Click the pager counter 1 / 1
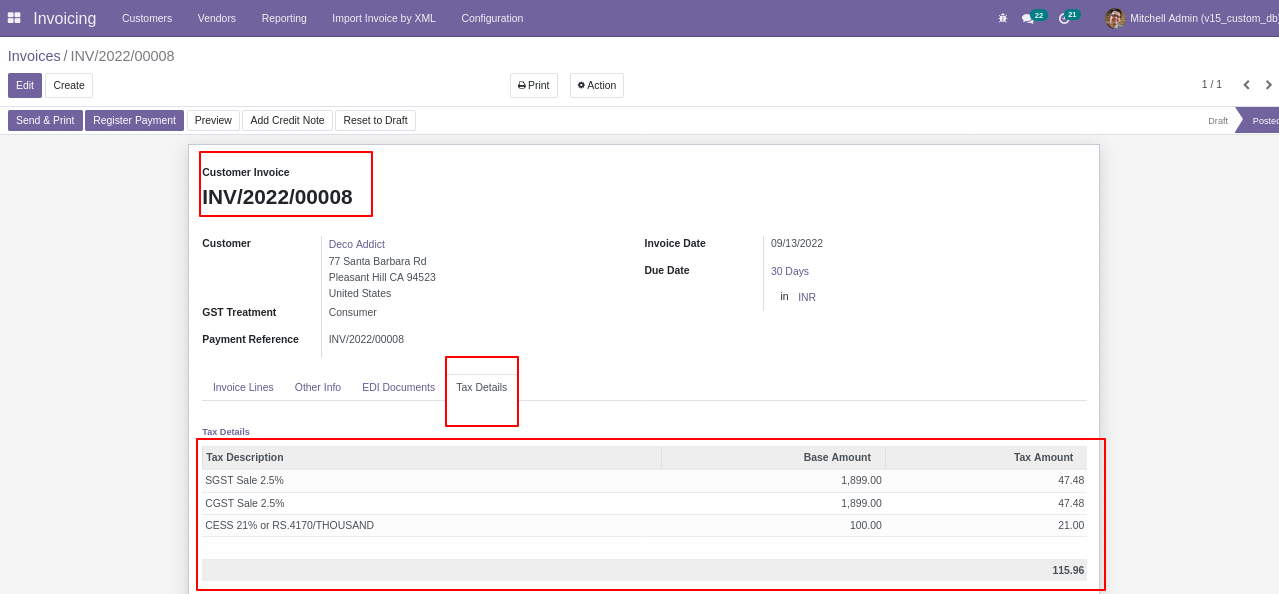1279x594 pixels. coord(1212,85)
